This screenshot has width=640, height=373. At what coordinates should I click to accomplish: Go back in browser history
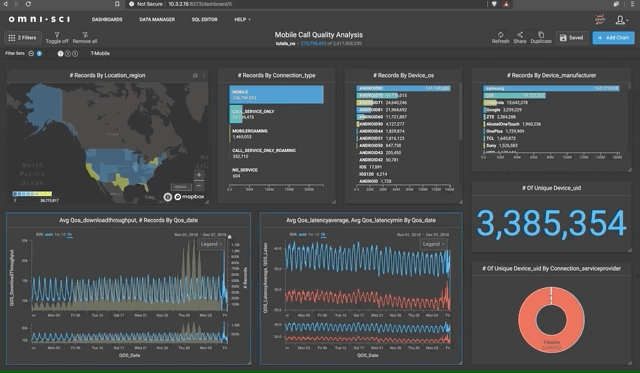point(6,4)
